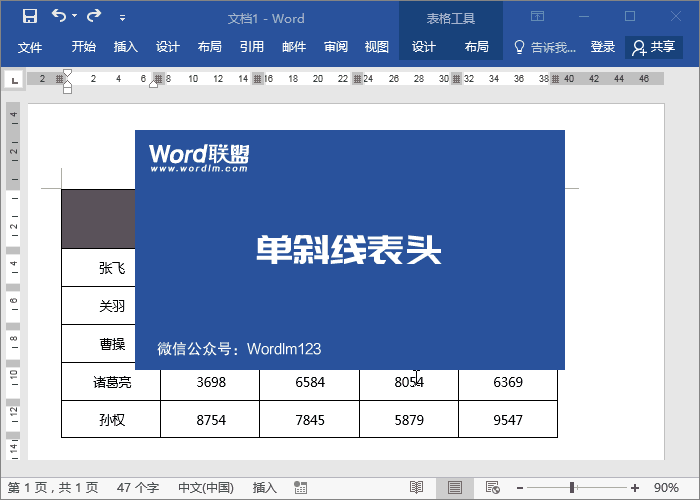Open the main 设计 tab beside 插入
This screenshot has height=500, width=700.
pyautogui.click(x=167, y=47)
